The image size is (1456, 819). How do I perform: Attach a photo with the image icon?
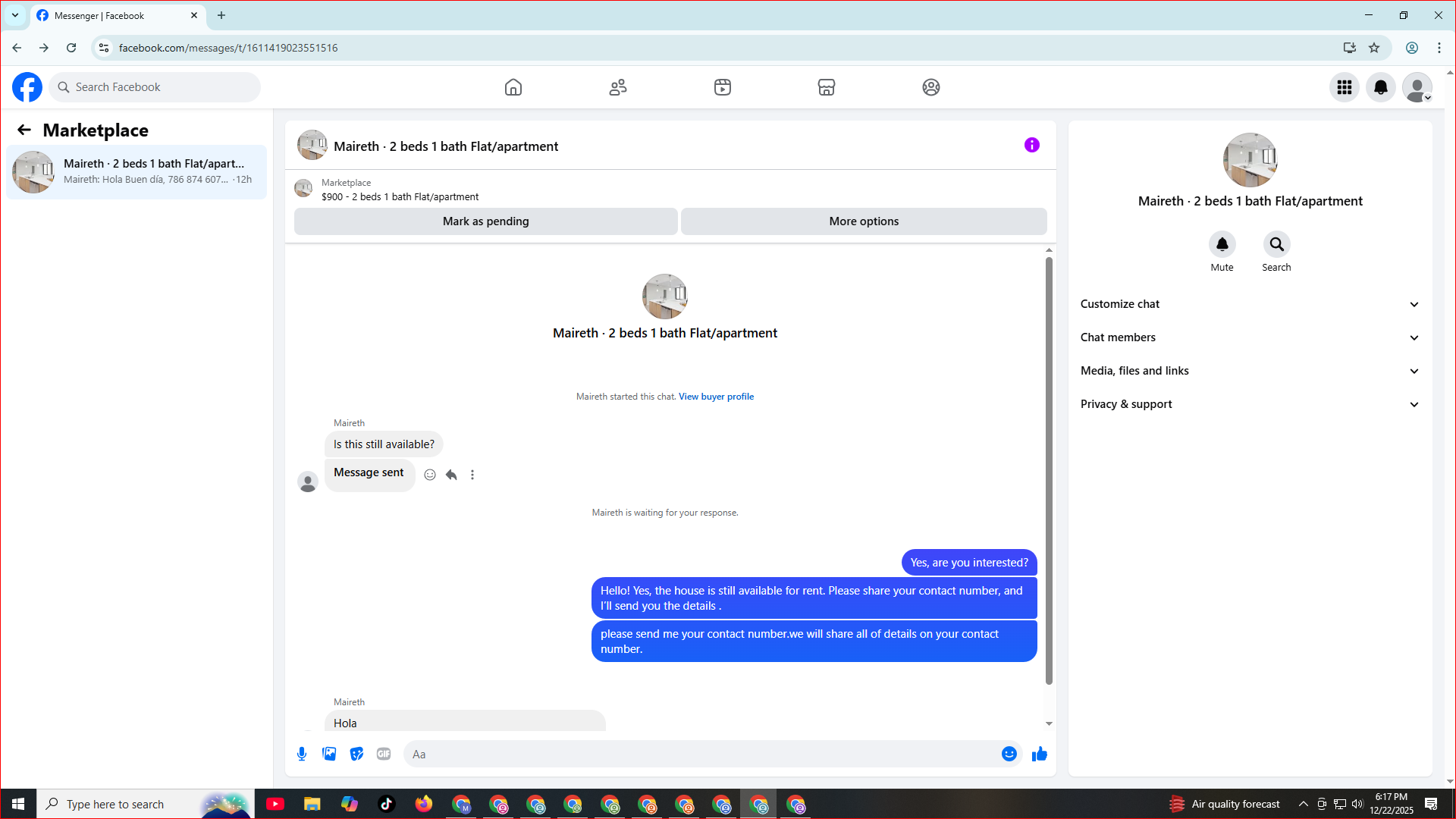click(x=329, y=754)
